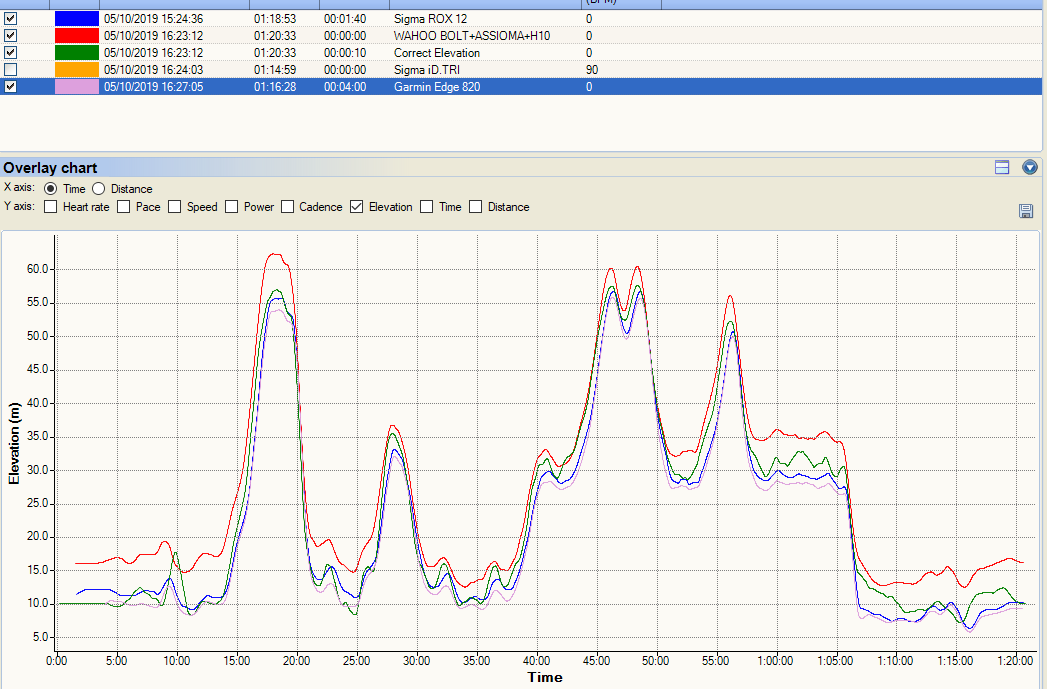Turn off the Elevation Y axis checkbox
Image resolution: width=1047 pixels, height=689 pixels.
(356, 207)
